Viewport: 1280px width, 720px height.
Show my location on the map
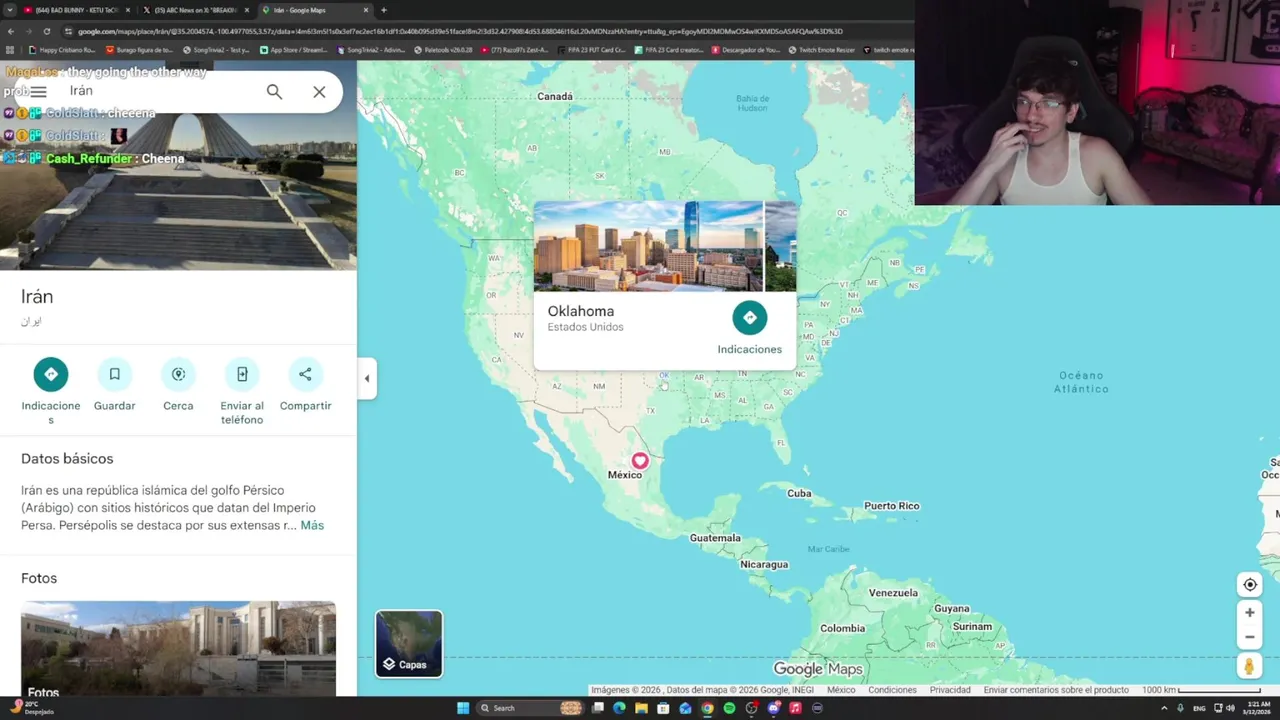click(x=1249, y=585)
